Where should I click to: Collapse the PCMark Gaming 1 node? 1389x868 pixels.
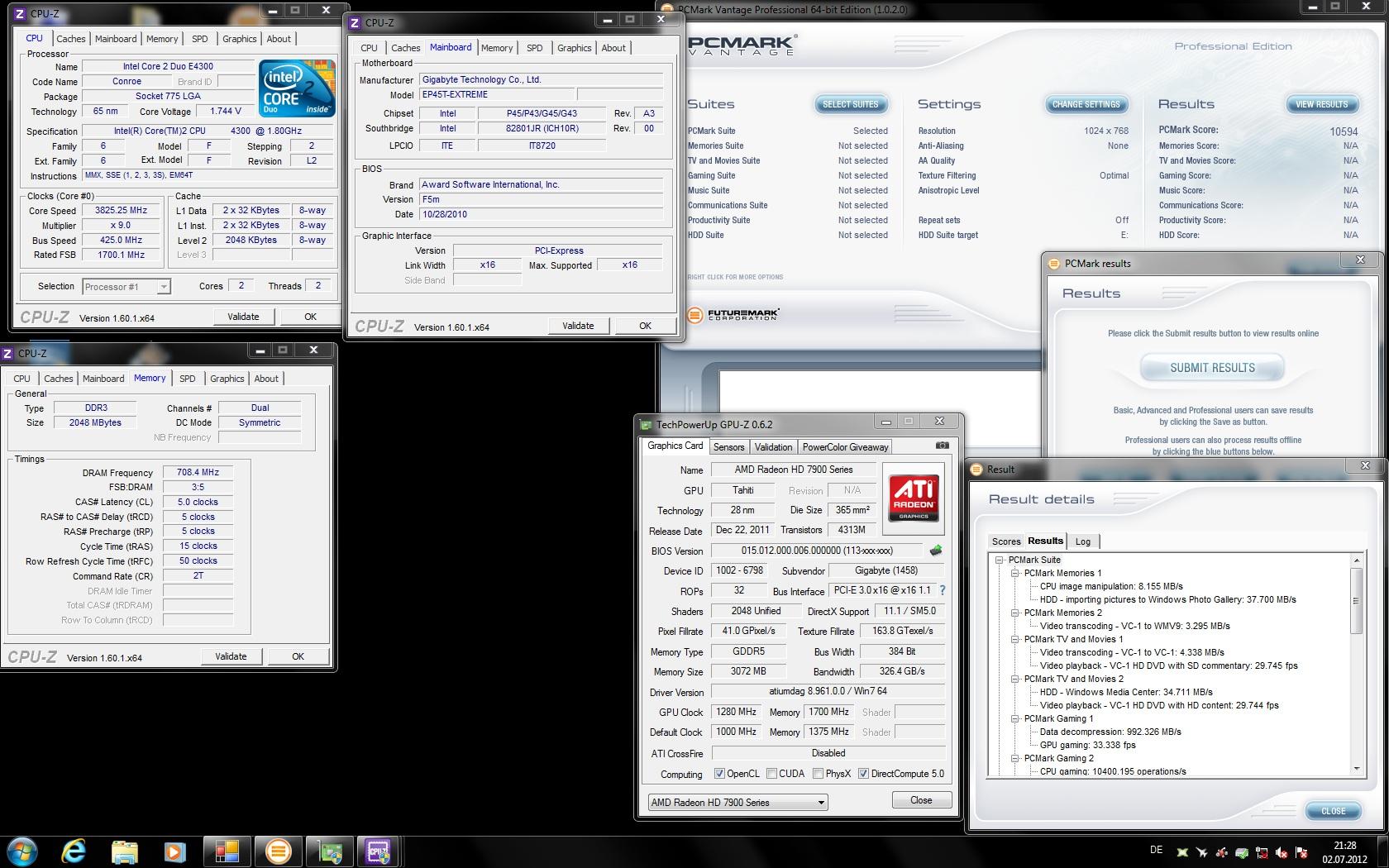[1014, 718]
